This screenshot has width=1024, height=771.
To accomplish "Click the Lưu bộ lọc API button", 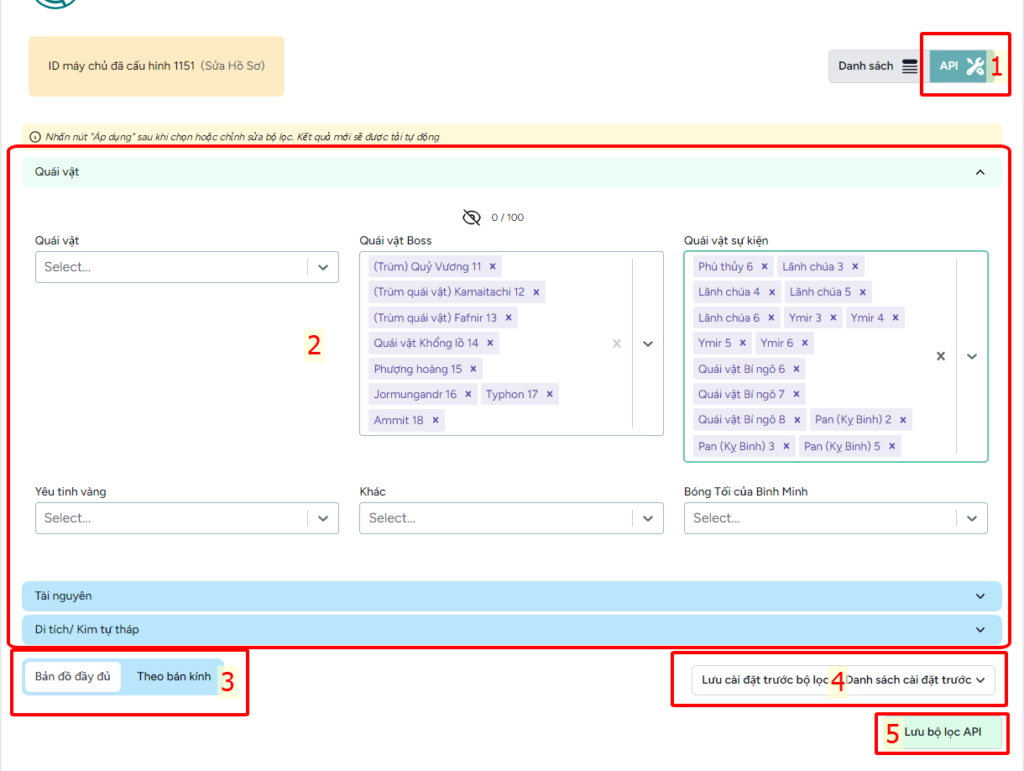I will point(942,733).
